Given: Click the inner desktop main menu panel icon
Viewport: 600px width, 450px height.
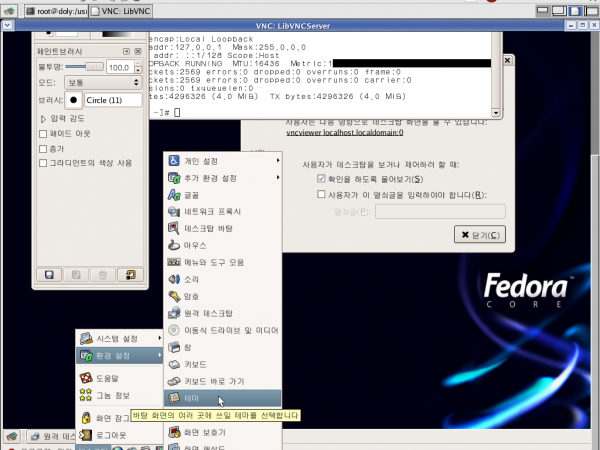Looking at the screenshot, I should point(12,436).
